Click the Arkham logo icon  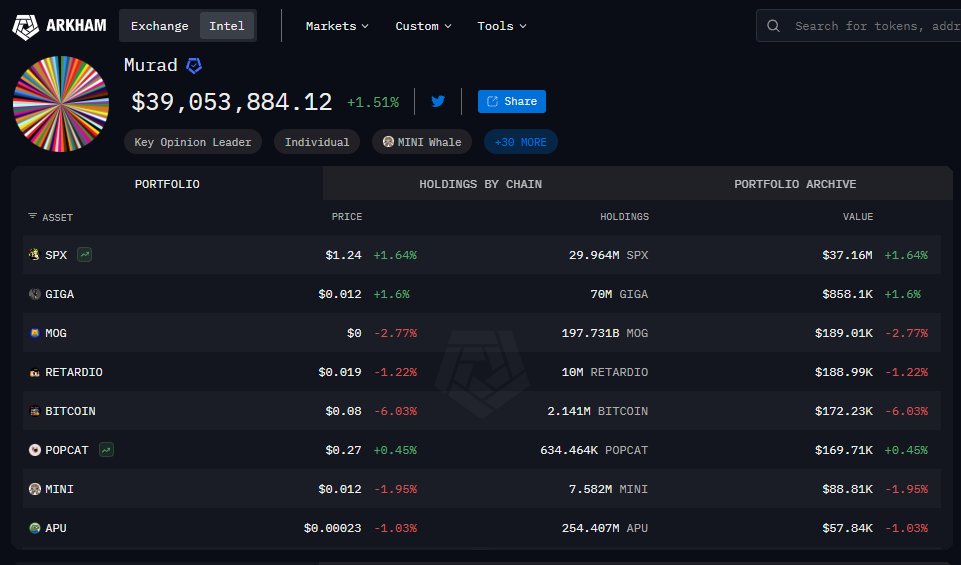click(x=25, y=27)
